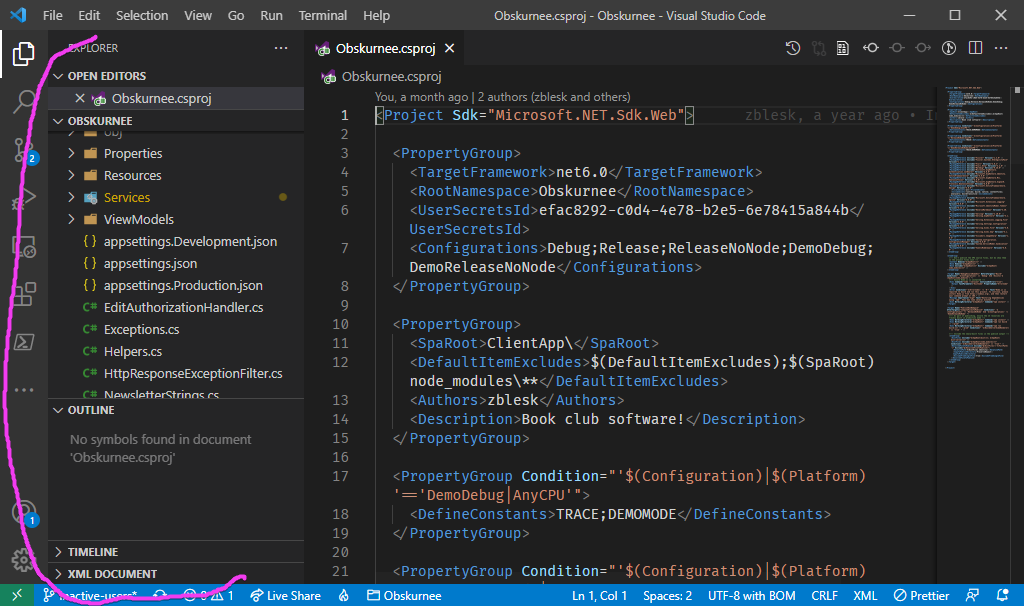Click the flame icon in status bar
The image size is (1024, 606).
coord(344,596)
